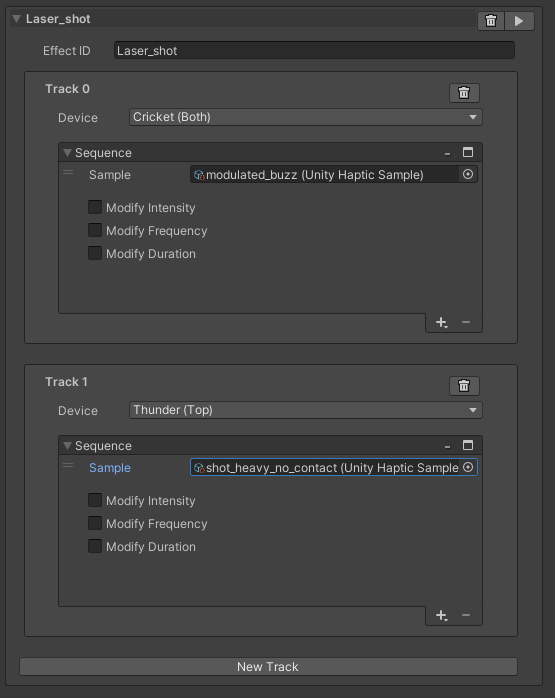Click the Track 1 Sequence minus size button
The image size is (555, 698).
coord(447,446)
